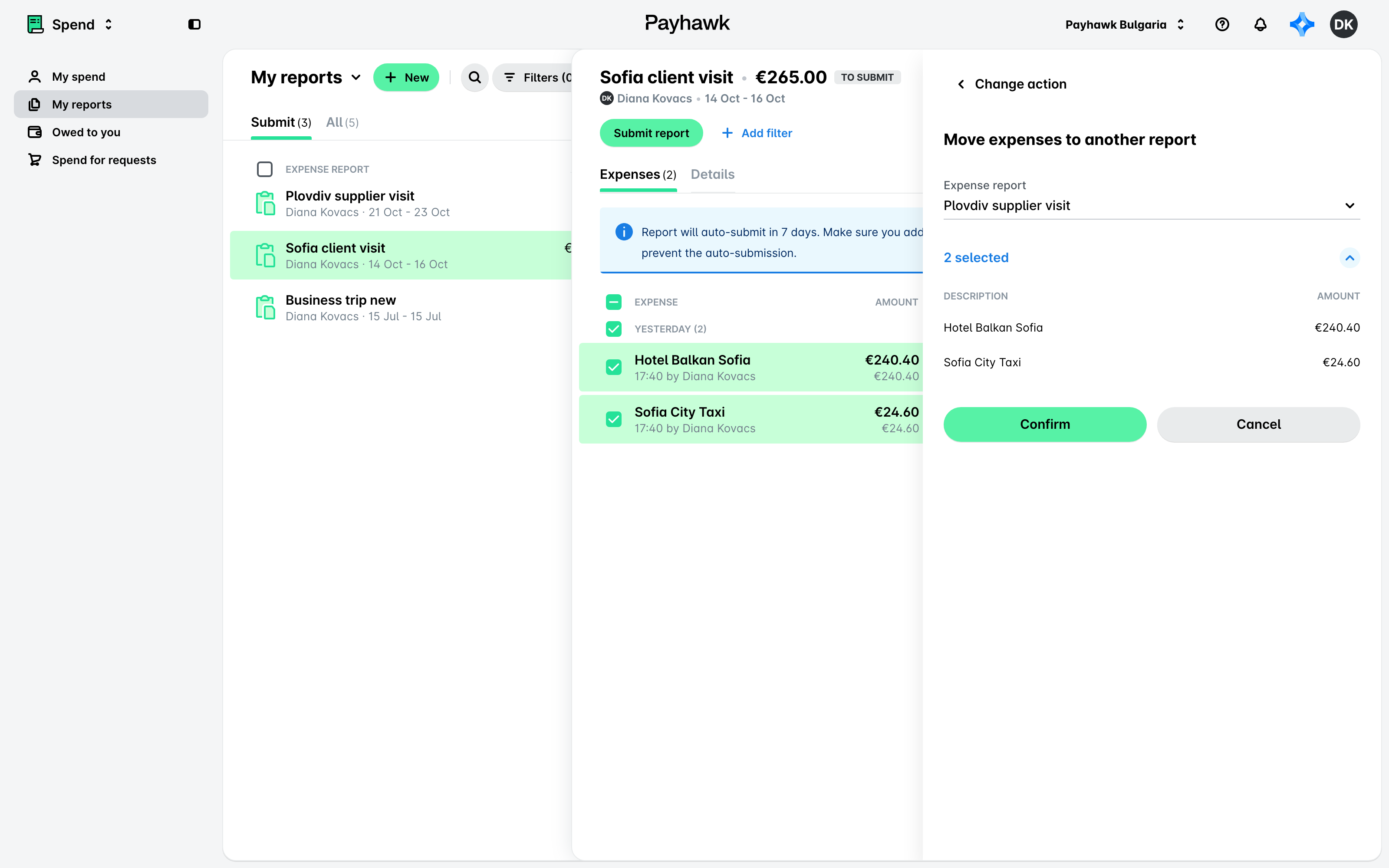Switch to the Details tab
The width and height of the screenshot is (1389, 868).
712,174
